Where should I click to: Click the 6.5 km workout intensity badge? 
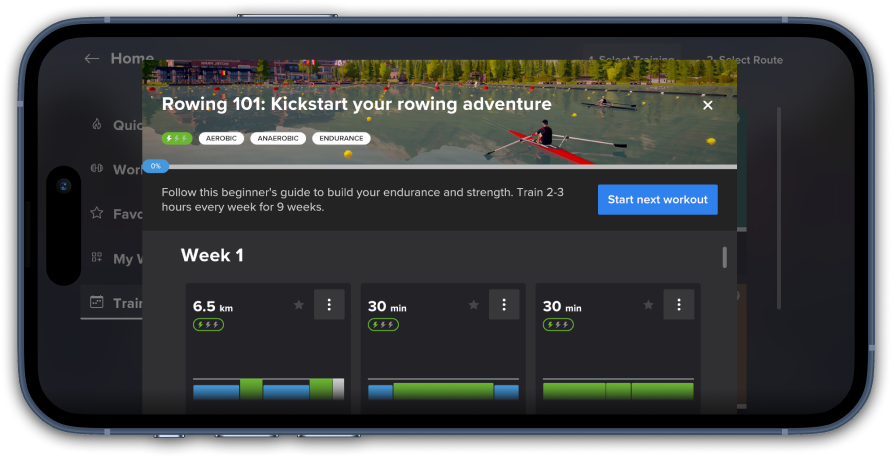[208, 325]
